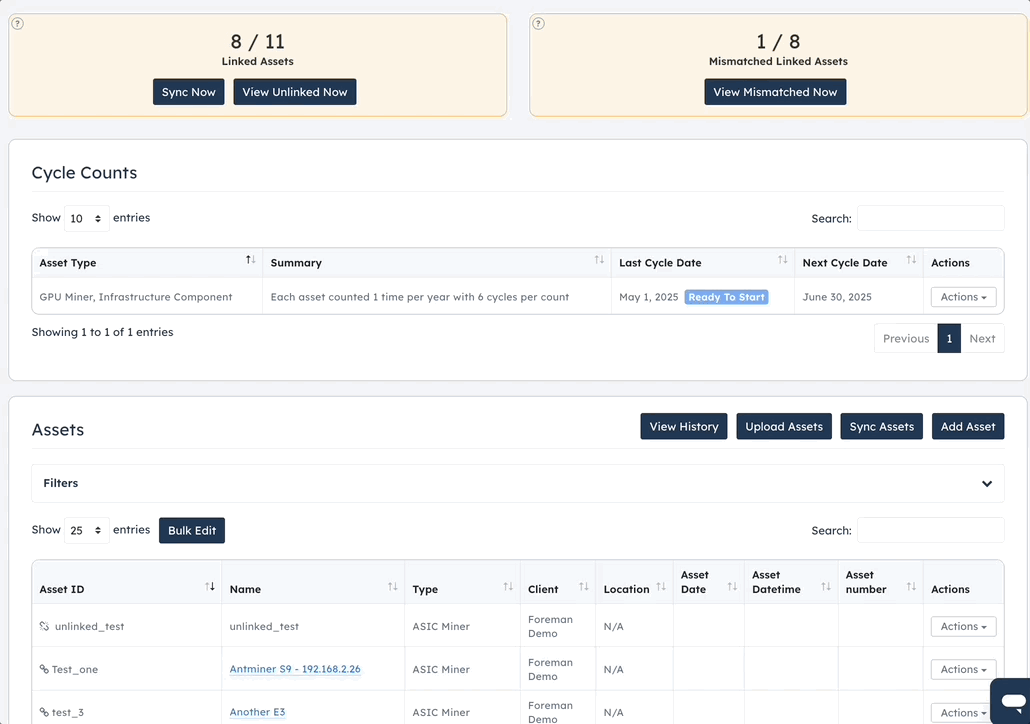Sort assets by Name column
The width and height of the screenshot is (1030, 724).
tap(392, 587)
